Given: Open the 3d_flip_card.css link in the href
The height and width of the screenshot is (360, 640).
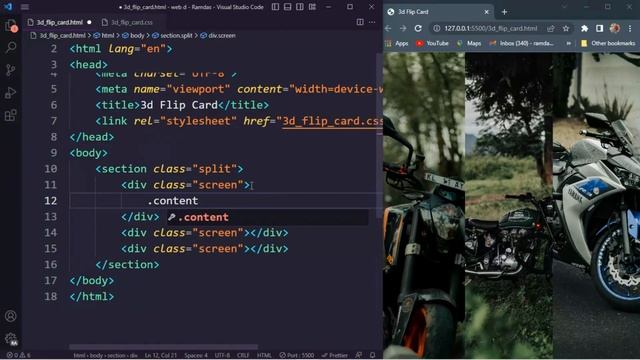Looking at the screenshot, I should coord(332,121).
